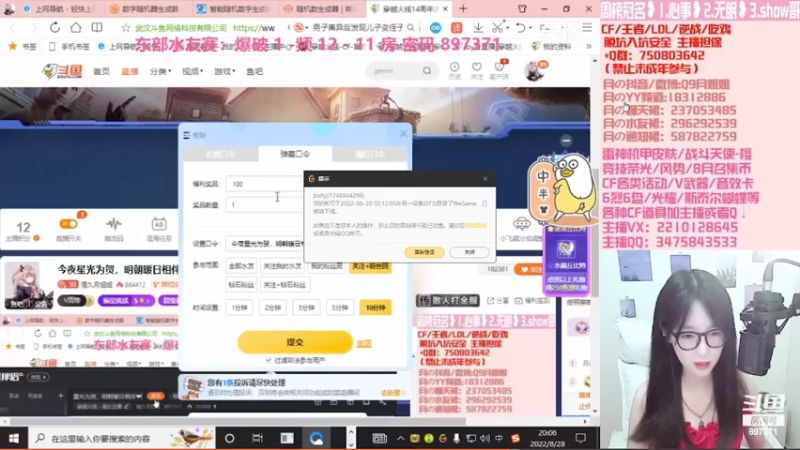Image resolution: width=800 pixels, height=450 pixels.
Task: Click the Douyu logo
Action: tap(62, 71)
